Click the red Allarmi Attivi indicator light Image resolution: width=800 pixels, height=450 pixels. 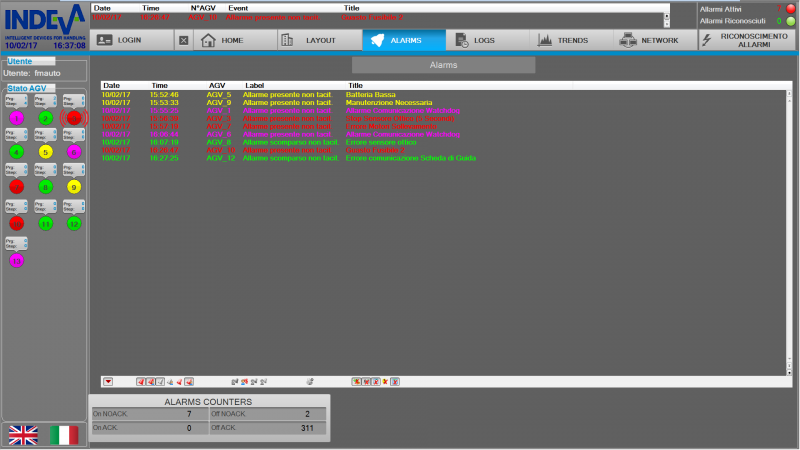coord(791,9)
